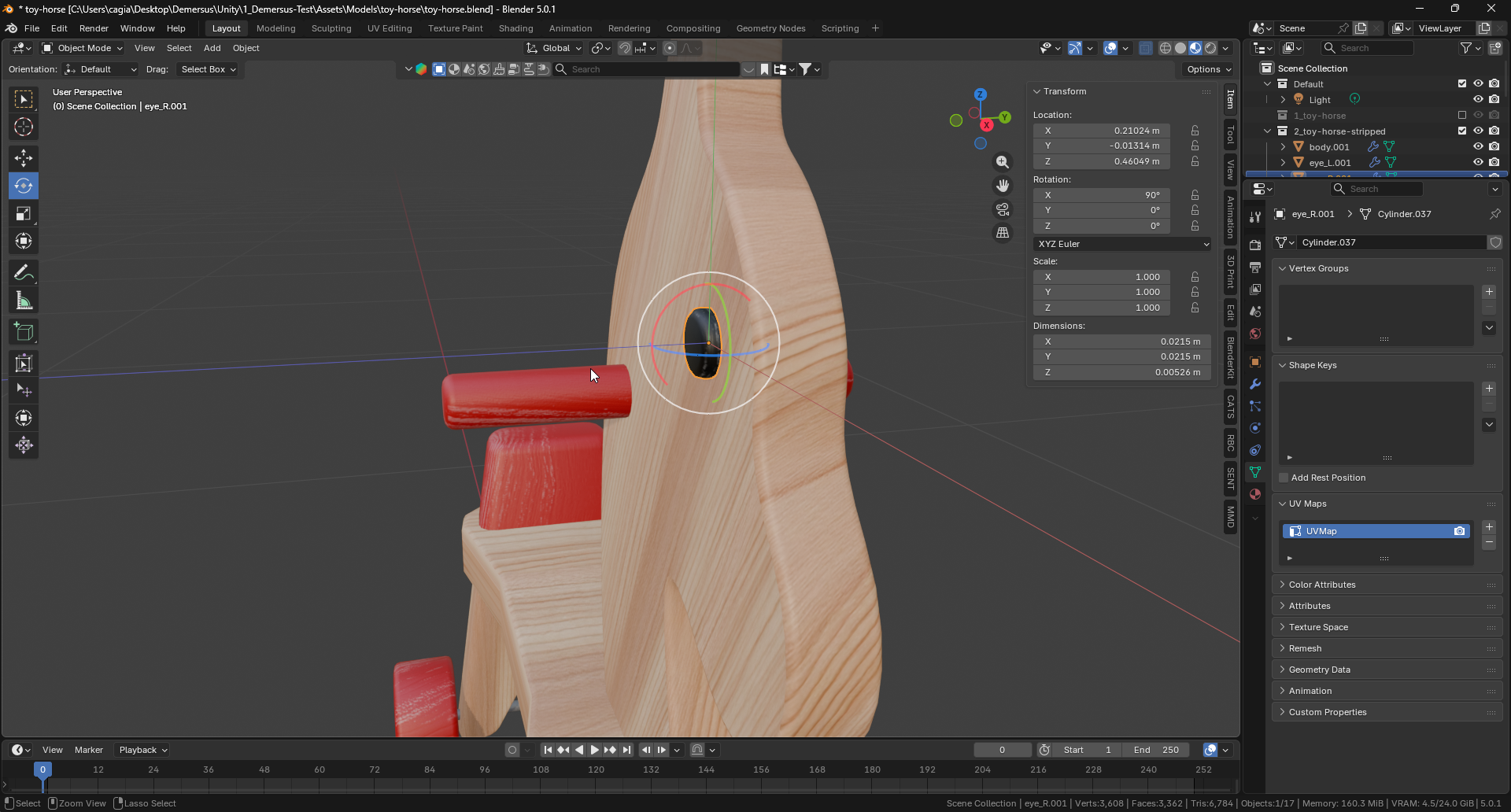The height and width of the screenshot is (812, 1511).
Task: Activate the Transform tool
Action: click(x=24, y=241)
